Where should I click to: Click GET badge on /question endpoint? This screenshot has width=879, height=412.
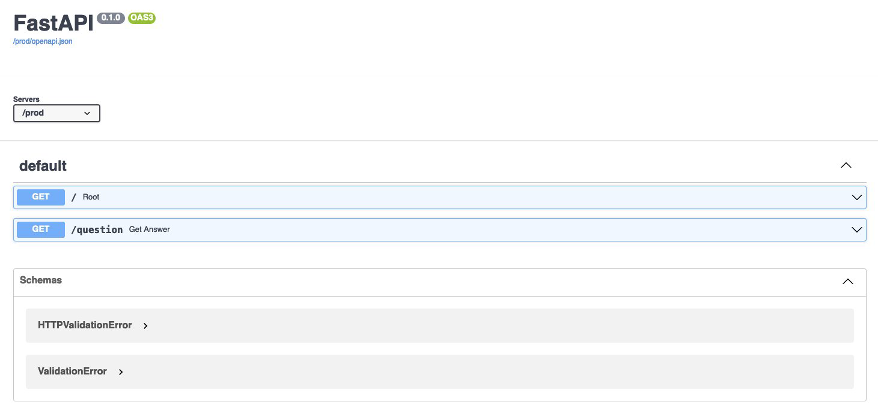point(41,229)
